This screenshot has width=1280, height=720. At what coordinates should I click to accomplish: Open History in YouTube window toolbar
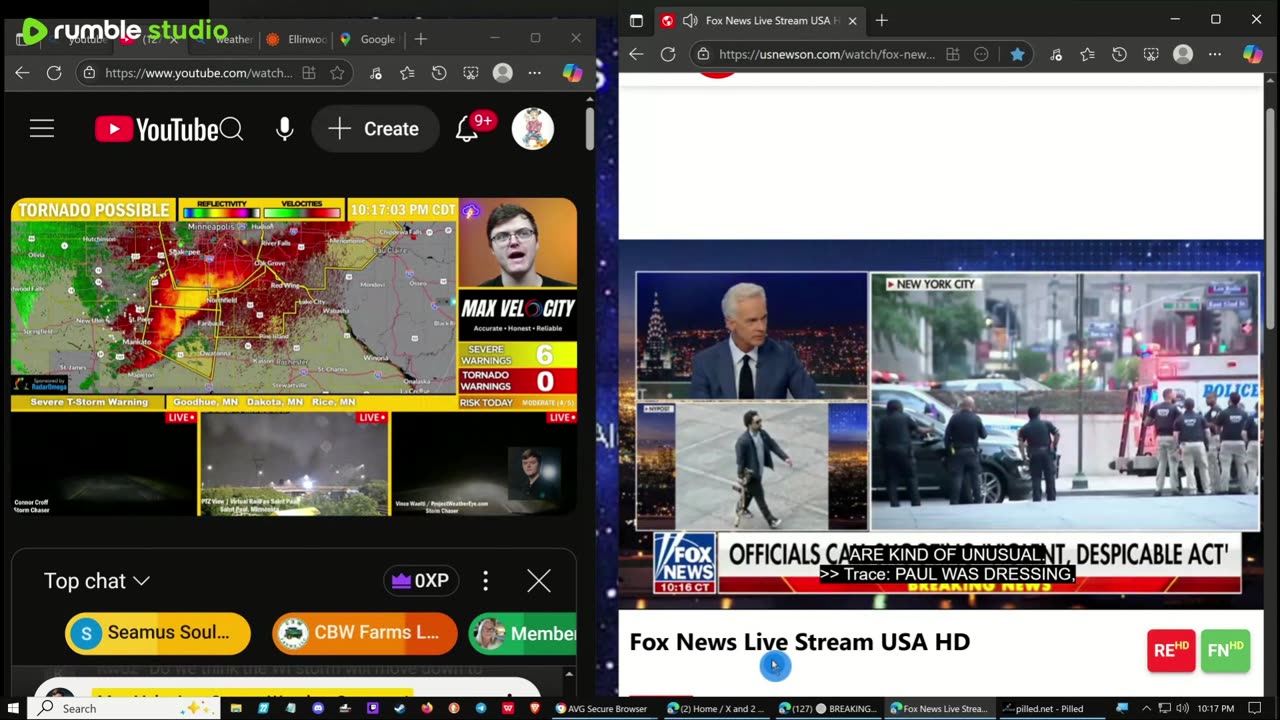pyautogui.click(x=439, y=73)
